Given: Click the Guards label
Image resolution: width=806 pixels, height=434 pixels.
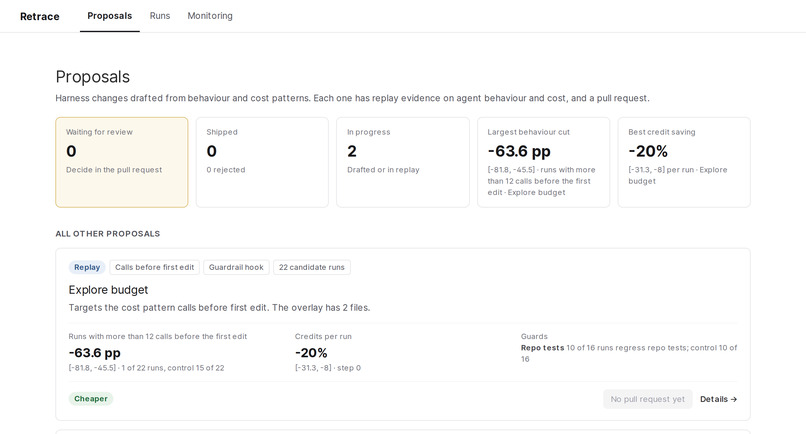Looking at the screenshot, I should (x=534, y=336).
